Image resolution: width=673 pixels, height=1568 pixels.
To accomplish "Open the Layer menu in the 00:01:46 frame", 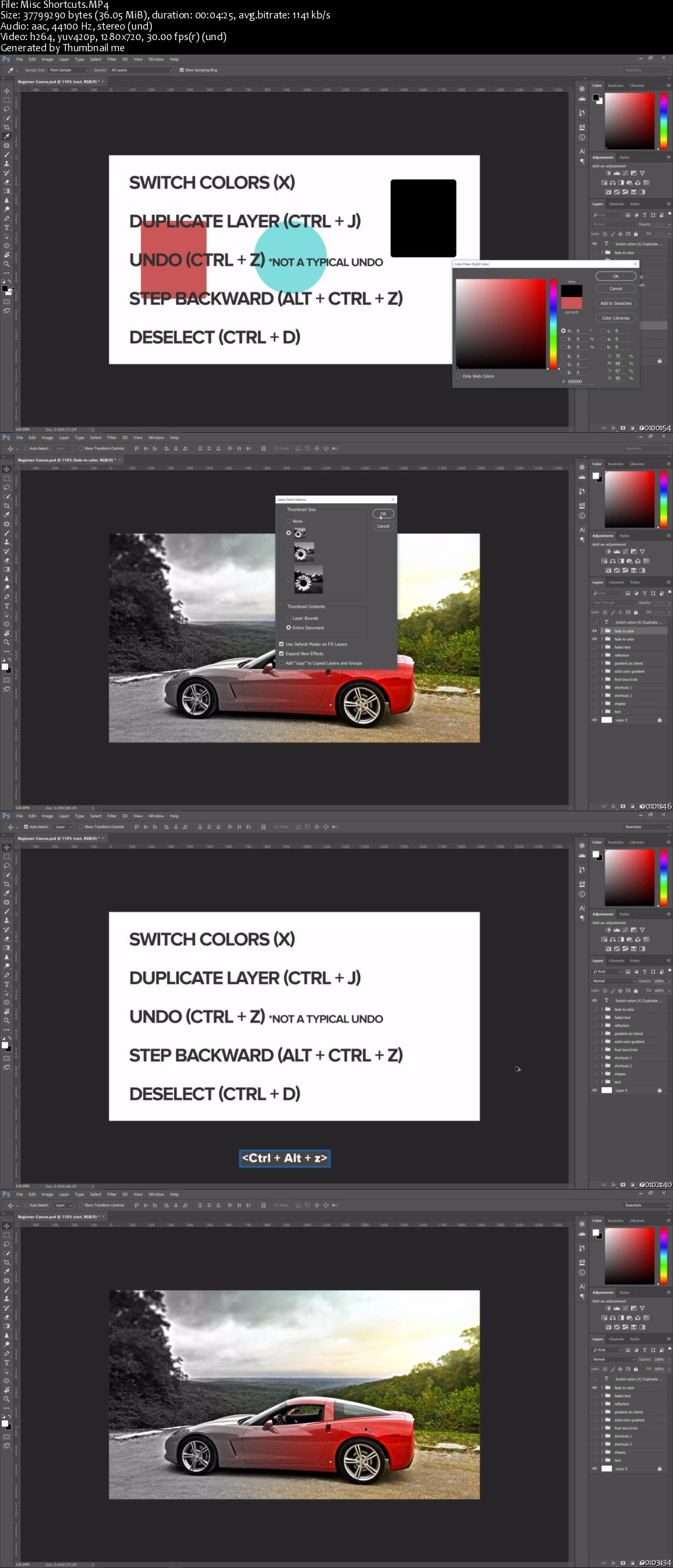I will coord(64,437).
